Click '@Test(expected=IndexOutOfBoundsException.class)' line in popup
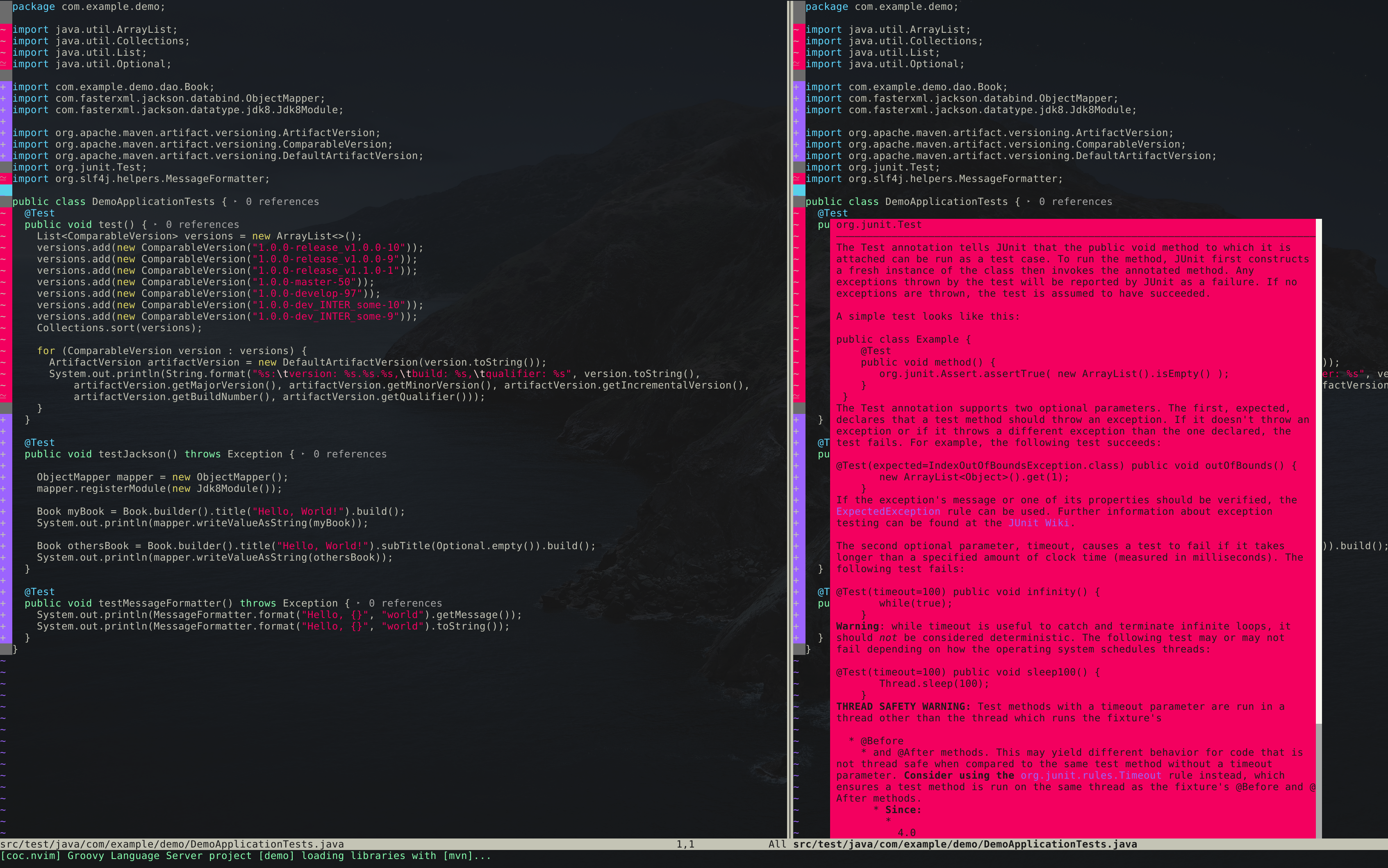 1067,466
